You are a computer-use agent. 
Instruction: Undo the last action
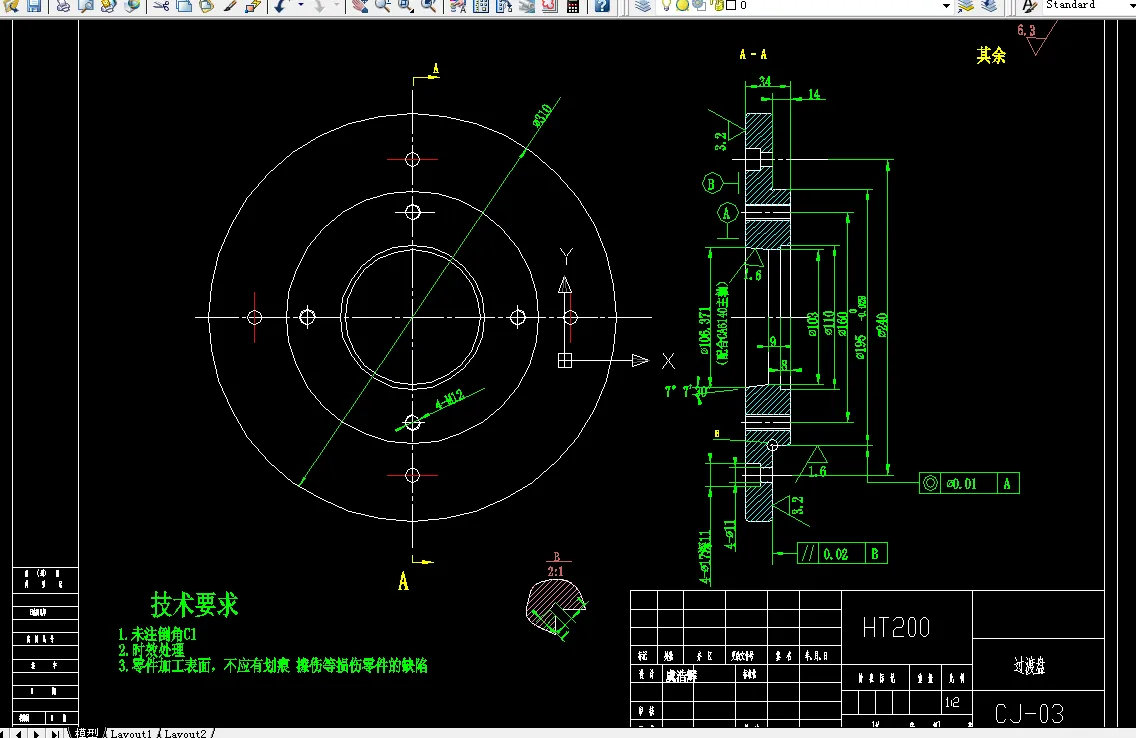click(282, 6)
